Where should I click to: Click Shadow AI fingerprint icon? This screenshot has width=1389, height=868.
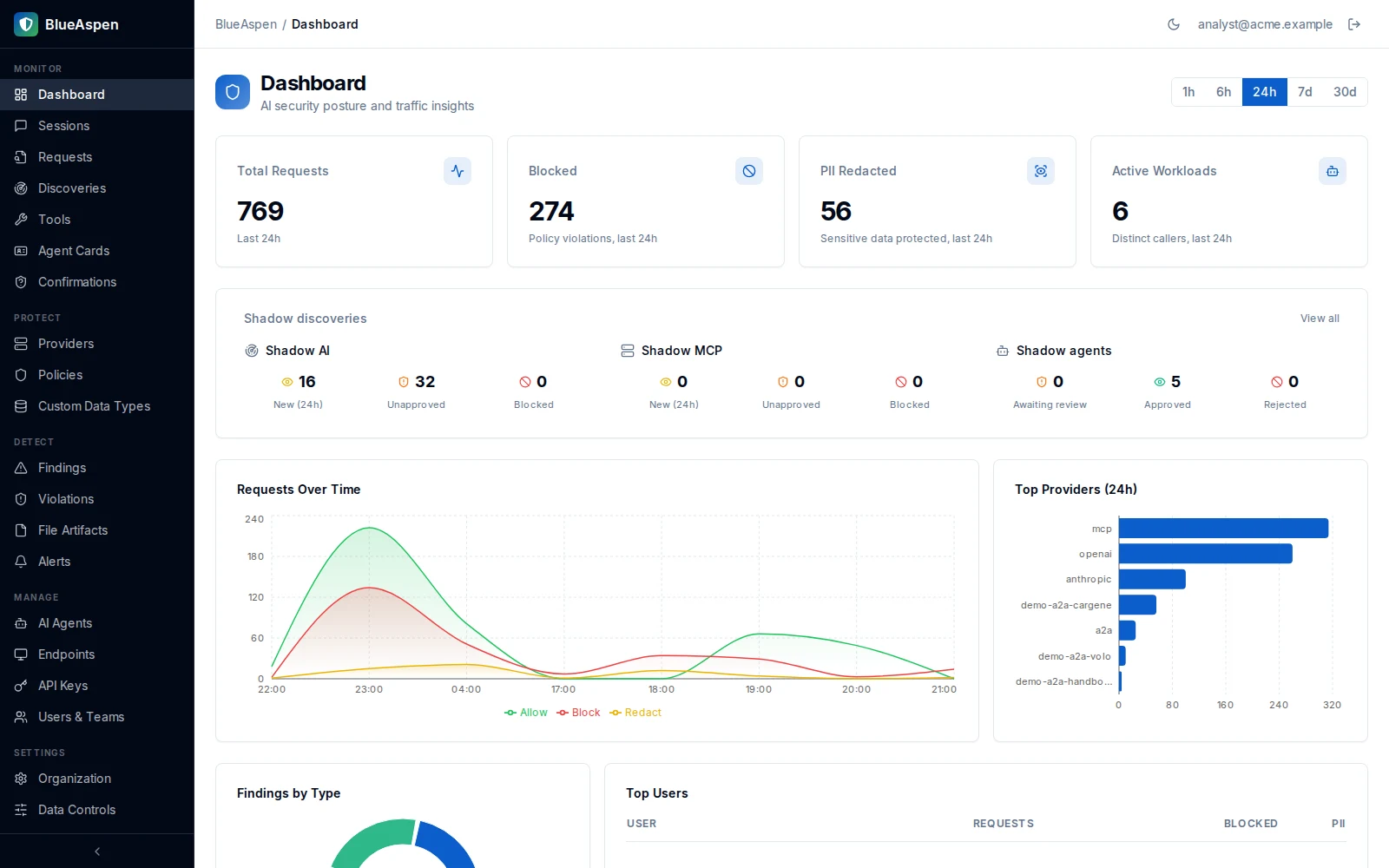252,351
